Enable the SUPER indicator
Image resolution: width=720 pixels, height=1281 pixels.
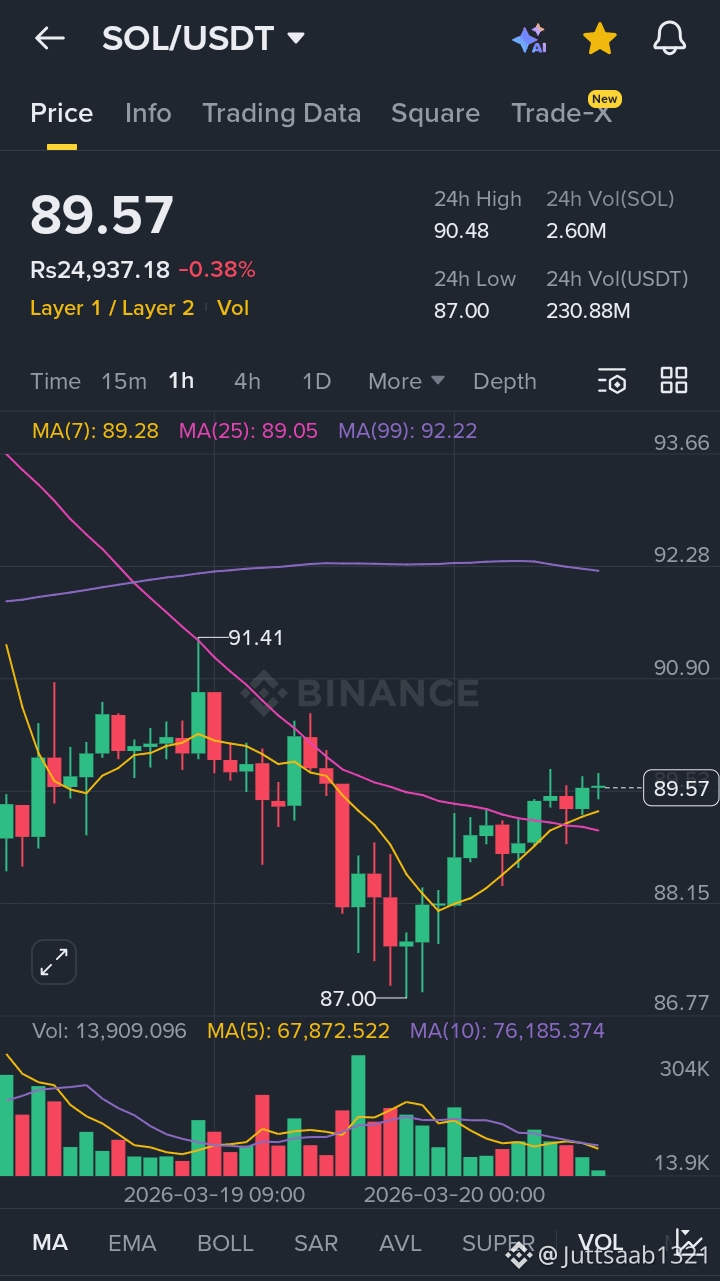pyautogui.click(x=498, y=1243)
